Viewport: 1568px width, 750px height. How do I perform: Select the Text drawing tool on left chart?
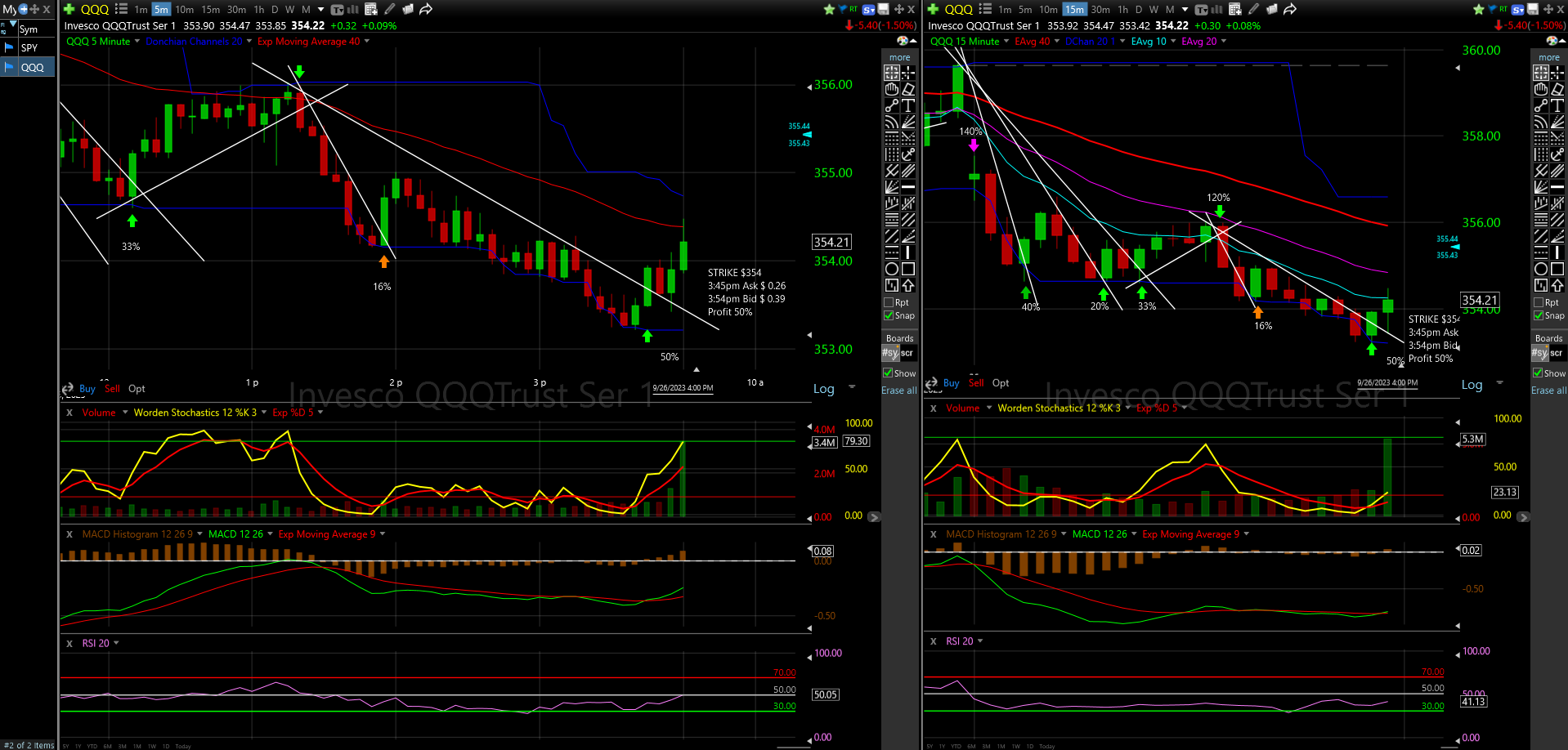click(908, 105)
